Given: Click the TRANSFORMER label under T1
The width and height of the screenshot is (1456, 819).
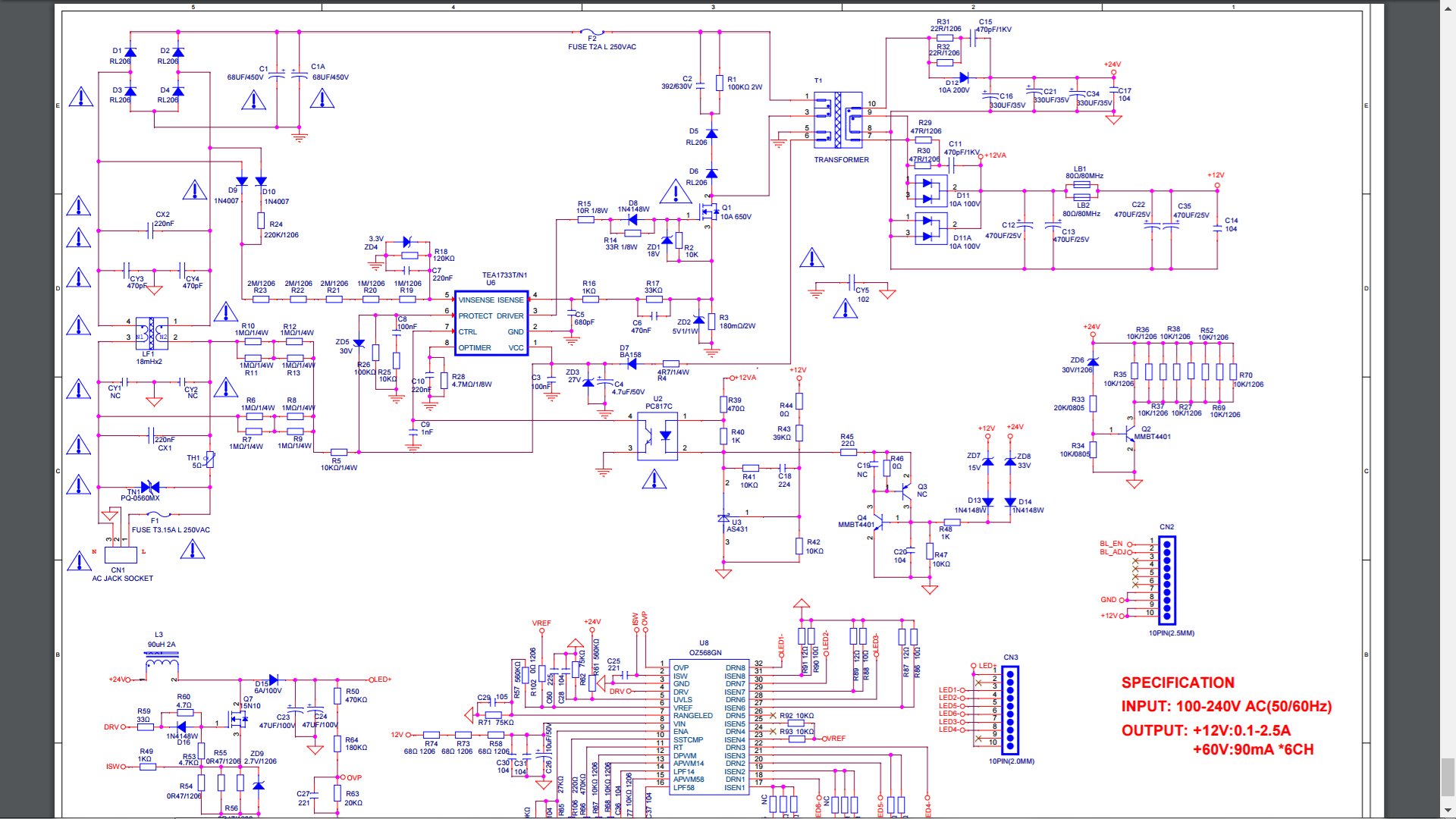Looking at the screenshot, I should (842, 160).
